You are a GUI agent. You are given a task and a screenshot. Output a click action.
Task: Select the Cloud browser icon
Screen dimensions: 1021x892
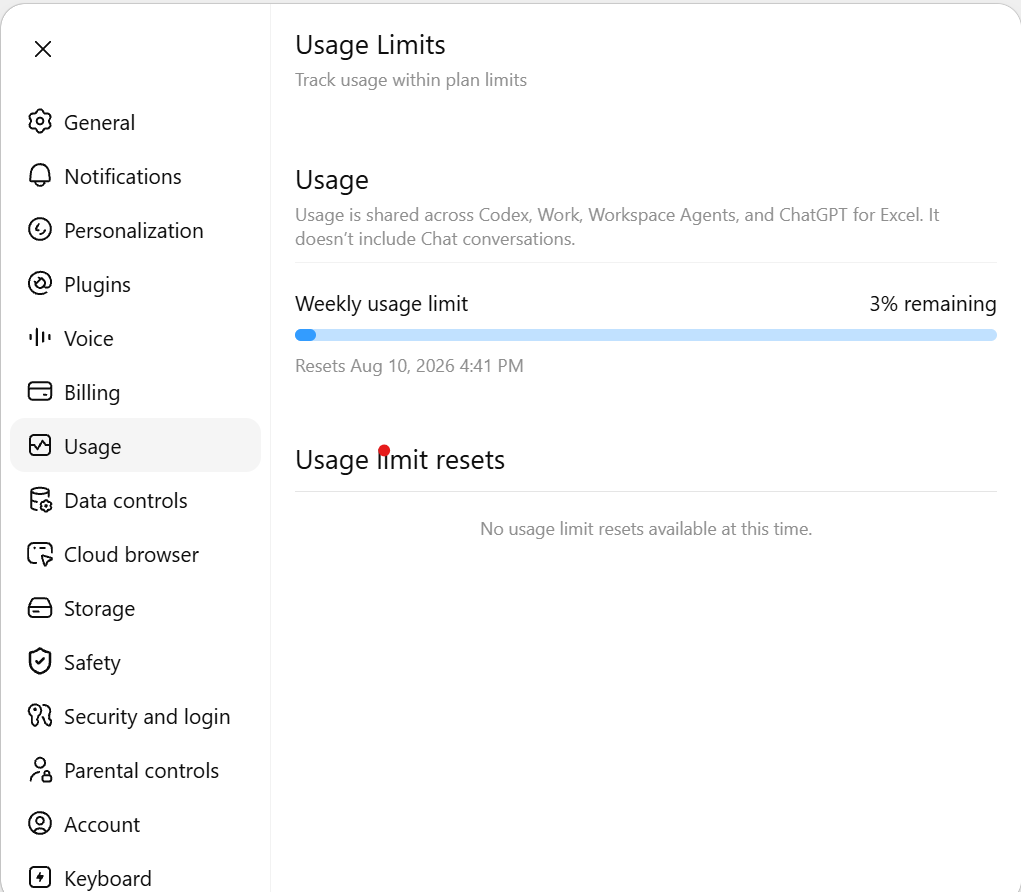click(x=40, y=554)
